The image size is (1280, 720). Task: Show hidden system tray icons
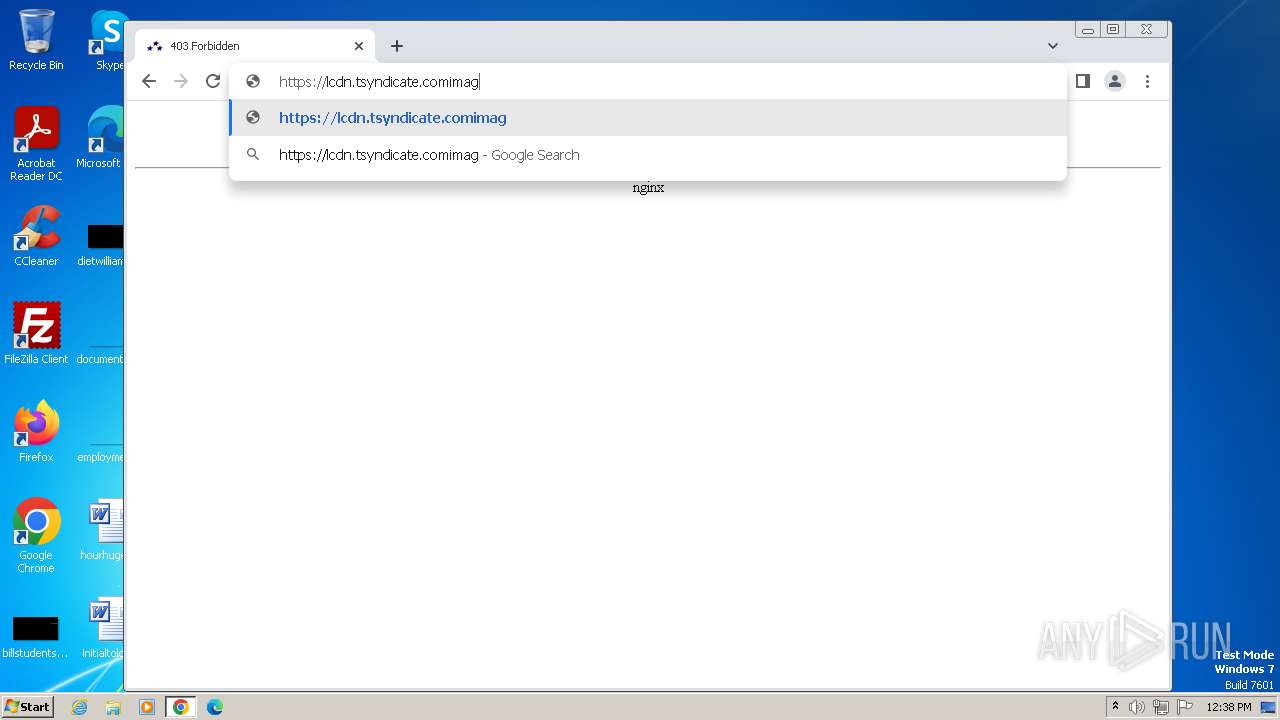tap(1115, 707)
